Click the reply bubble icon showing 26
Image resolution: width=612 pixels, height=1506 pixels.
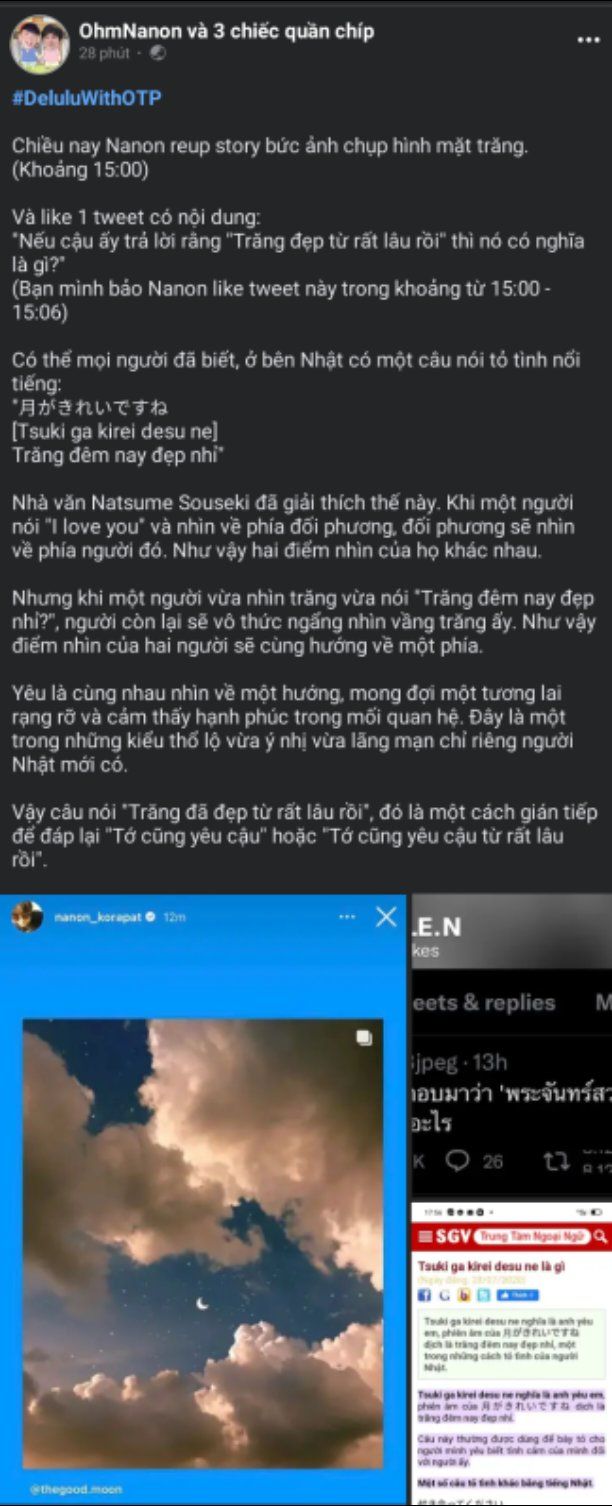(x=458, y=1161)
